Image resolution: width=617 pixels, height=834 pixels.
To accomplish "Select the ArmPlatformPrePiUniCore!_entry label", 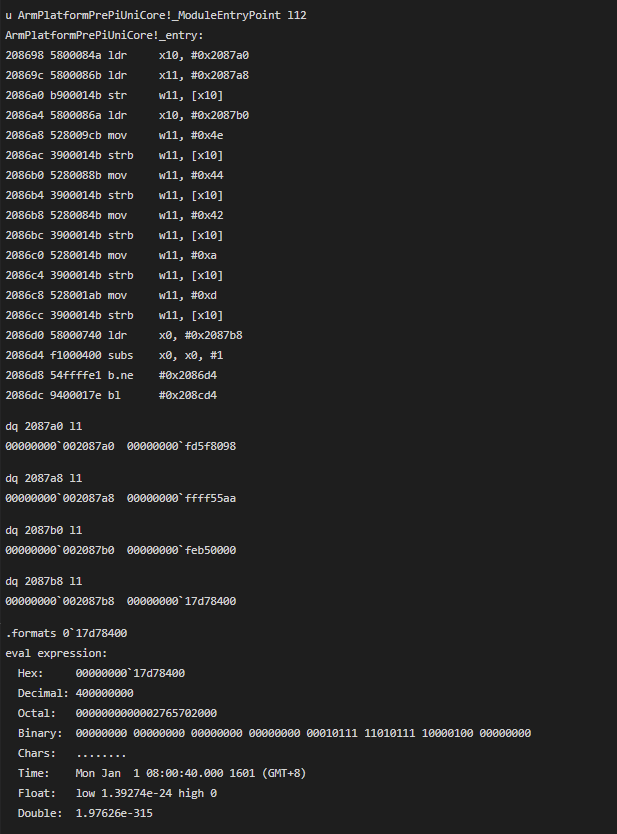I will (x=104, y=36).
